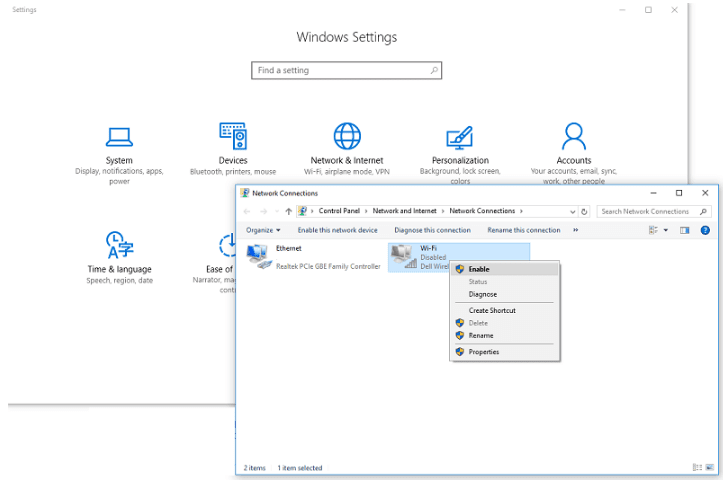
Task: Close the Settings window
Action: [674, 10]
